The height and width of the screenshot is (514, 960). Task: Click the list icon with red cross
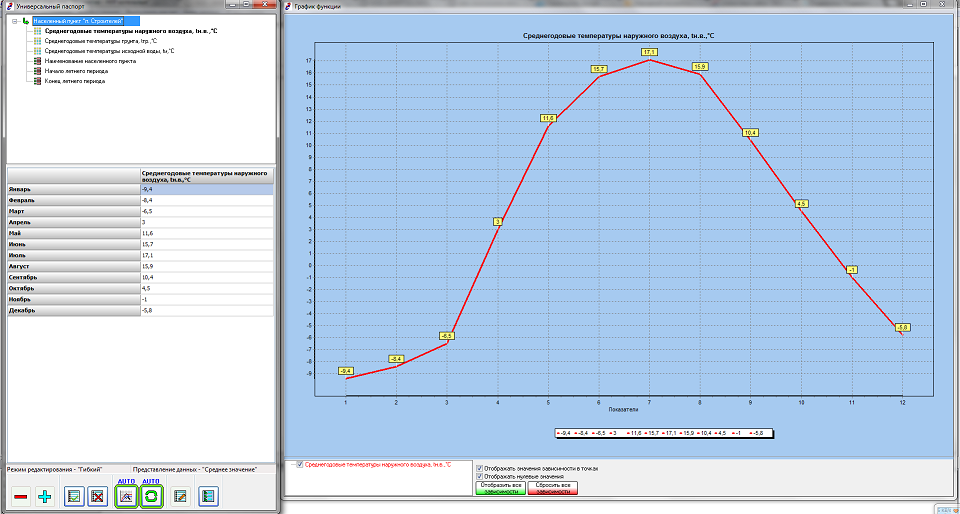(97, 496)
